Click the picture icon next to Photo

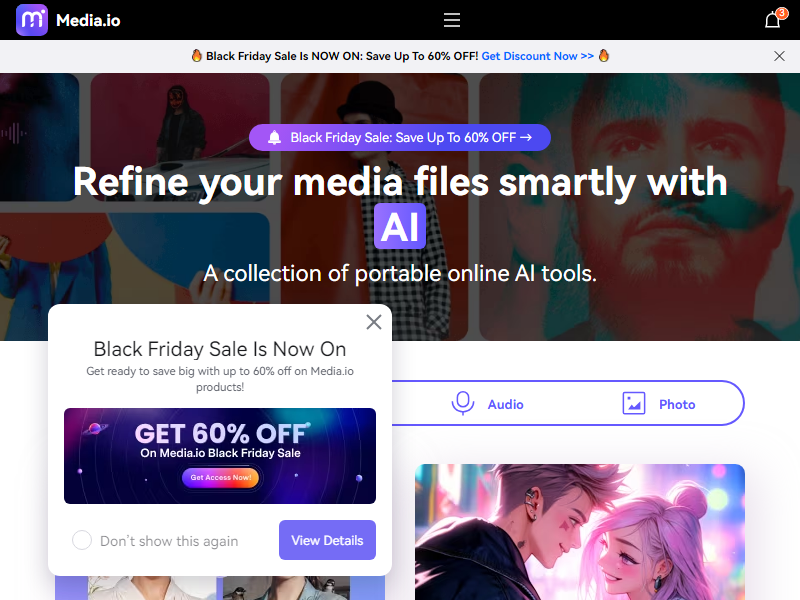coord(634,404)
